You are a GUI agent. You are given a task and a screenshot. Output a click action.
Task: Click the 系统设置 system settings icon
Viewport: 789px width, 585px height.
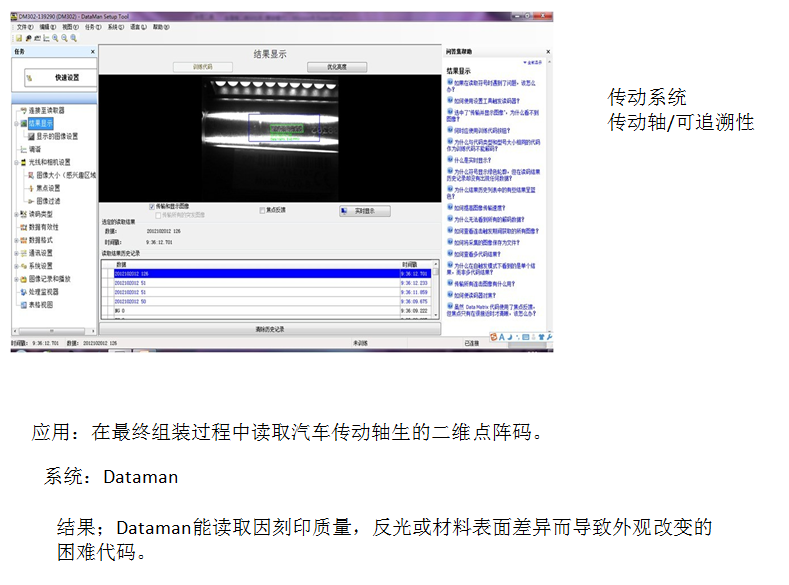(23, 266)
